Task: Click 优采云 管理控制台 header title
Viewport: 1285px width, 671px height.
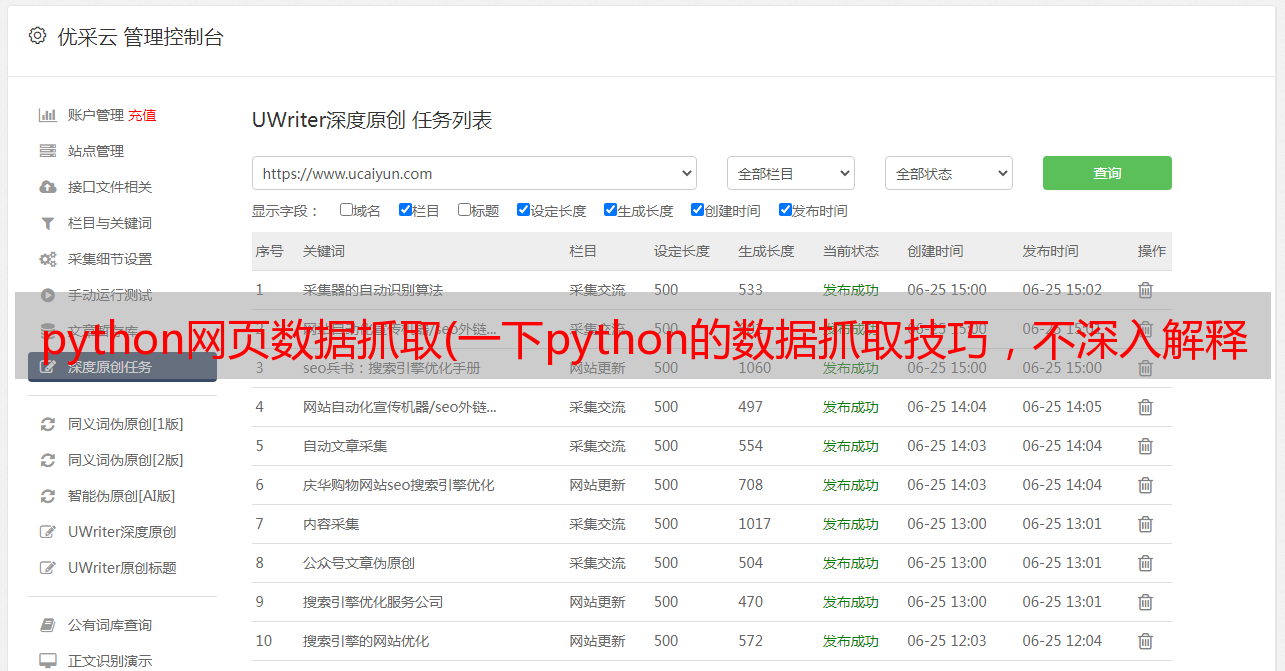Action: (140, 37)
